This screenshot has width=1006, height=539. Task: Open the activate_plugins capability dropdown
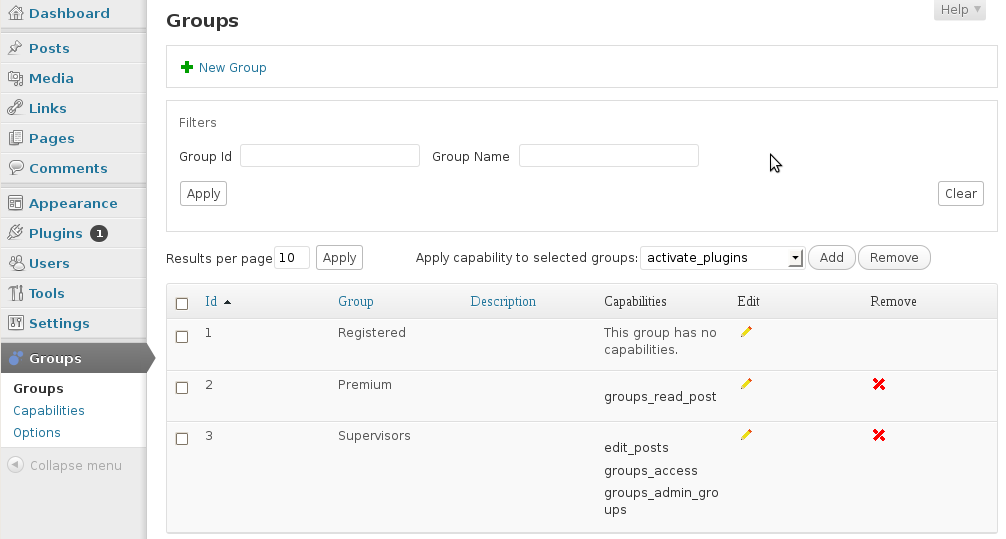tap(722, 258)
